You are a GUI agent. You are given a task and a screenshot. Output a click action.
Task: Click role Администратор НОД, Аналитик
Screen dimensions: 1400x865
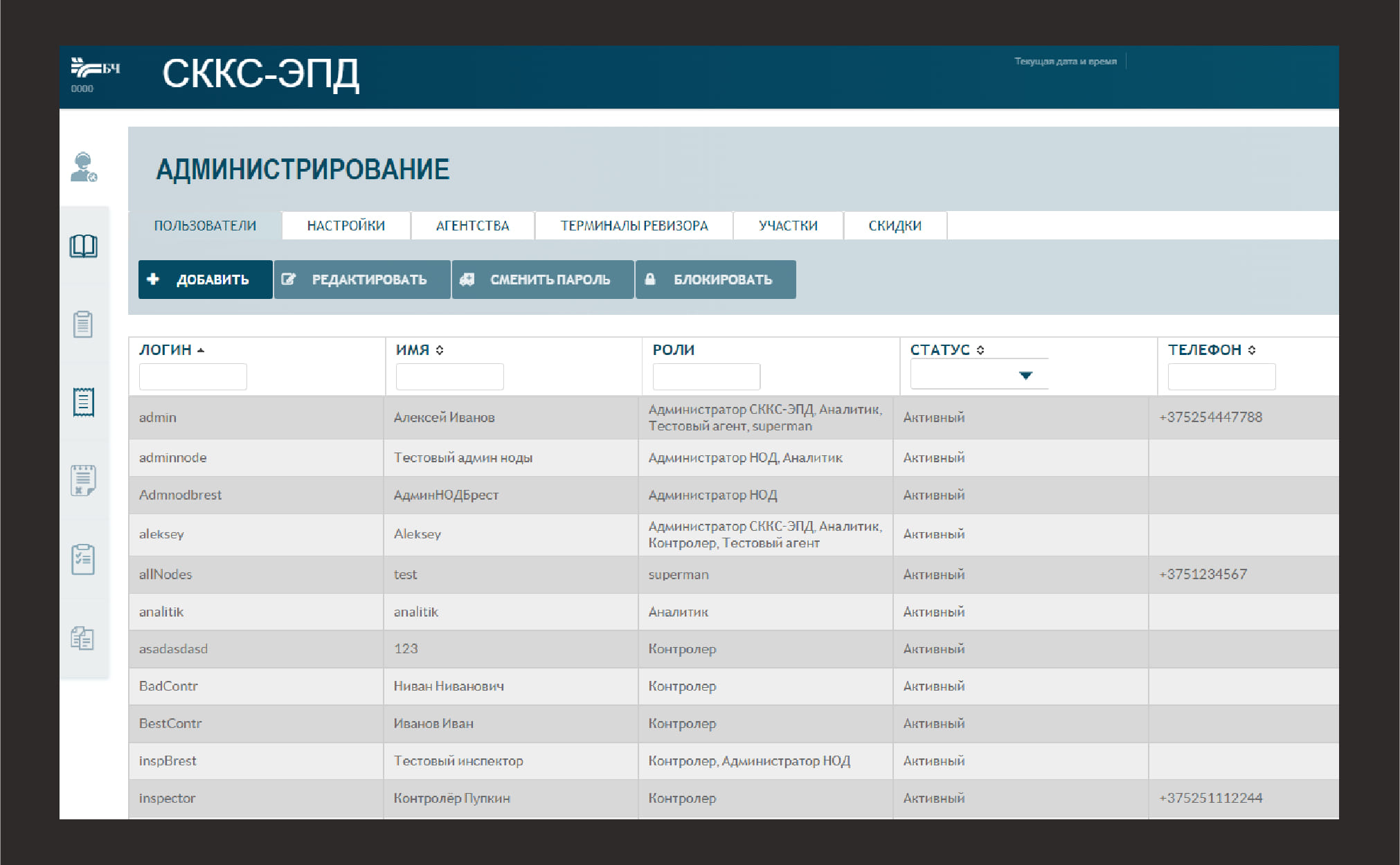point(746,458)
